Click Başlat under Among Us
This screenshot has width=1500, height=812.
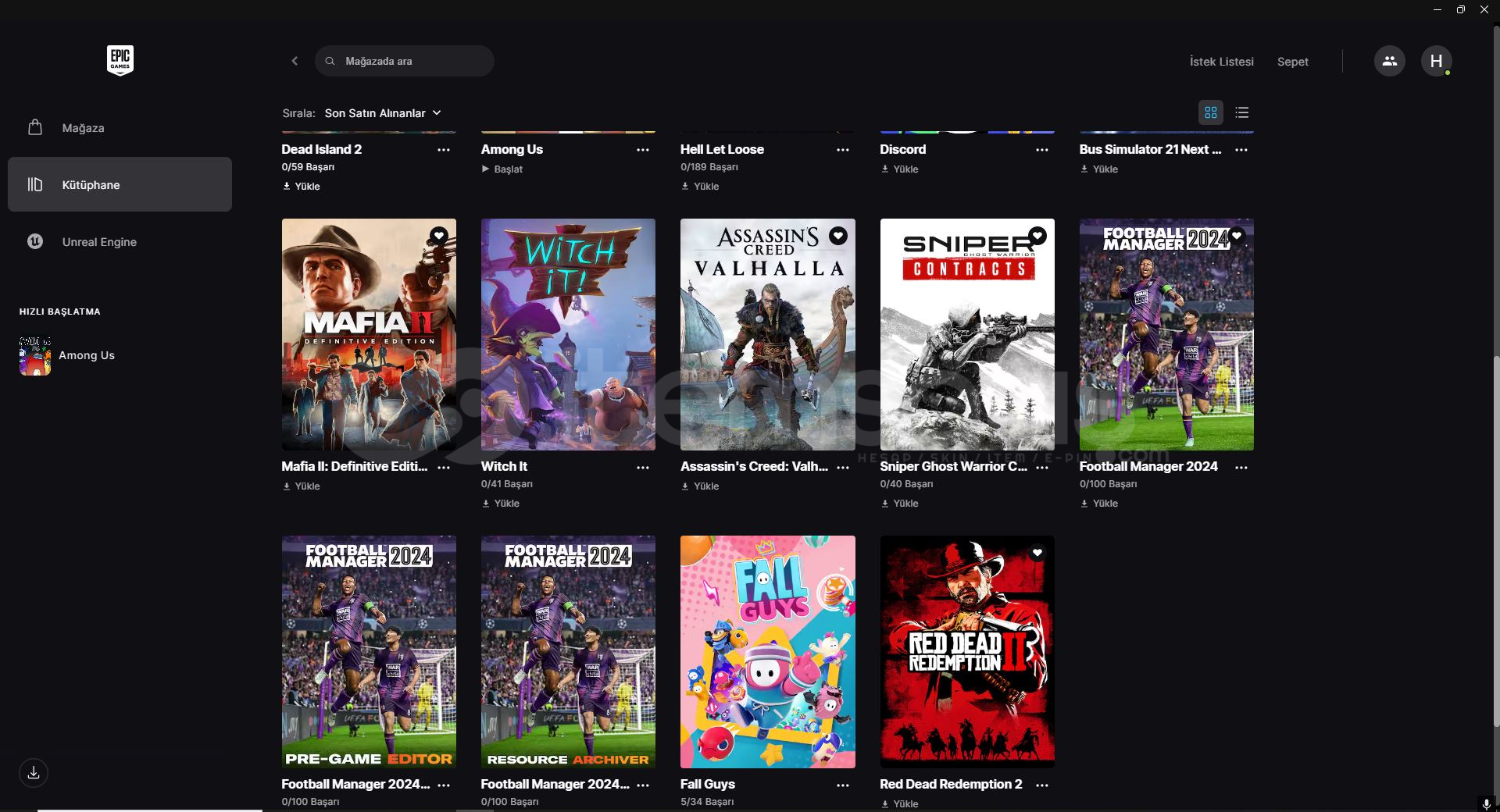(x=502, y=169)
